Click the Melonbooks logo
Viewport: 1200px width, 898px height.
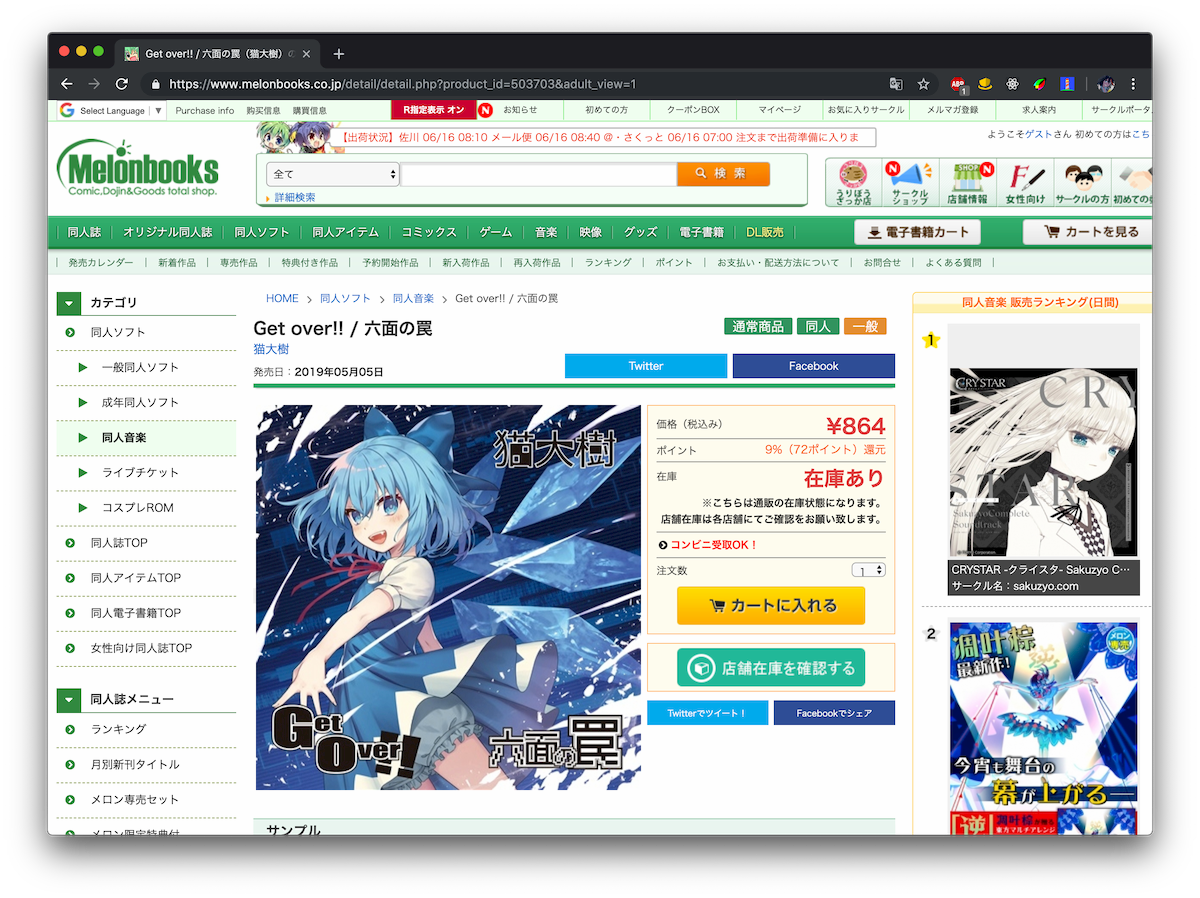[x=137, y=168]
